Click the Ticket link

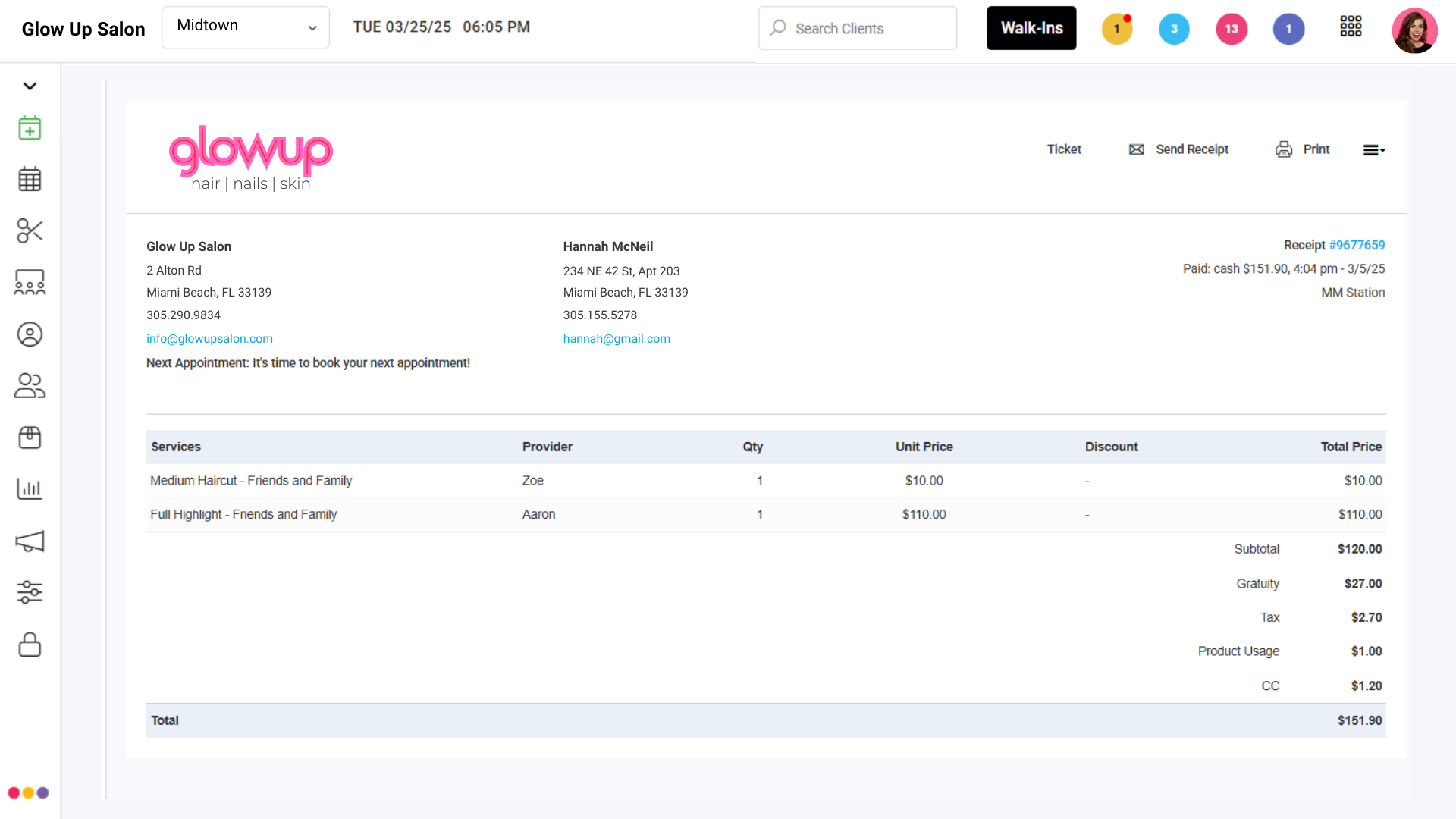pos(1064,149)
